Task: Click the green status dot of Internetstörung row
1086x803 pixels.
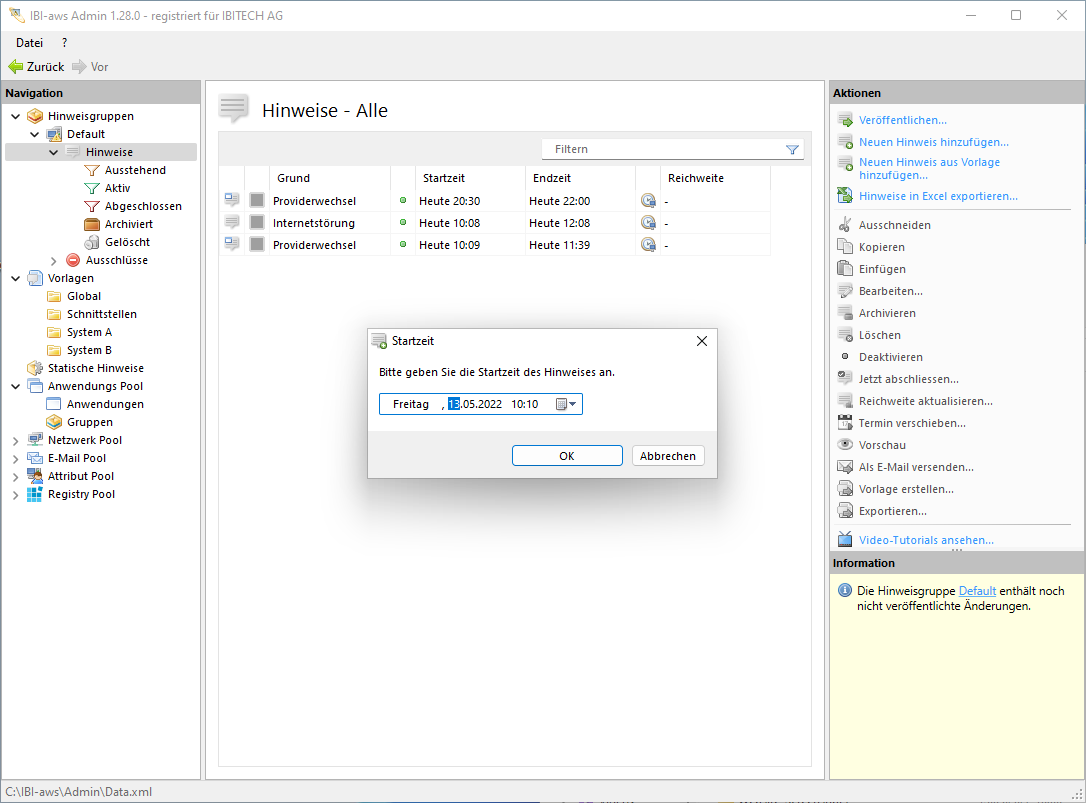Action: (x=403, y=223)
